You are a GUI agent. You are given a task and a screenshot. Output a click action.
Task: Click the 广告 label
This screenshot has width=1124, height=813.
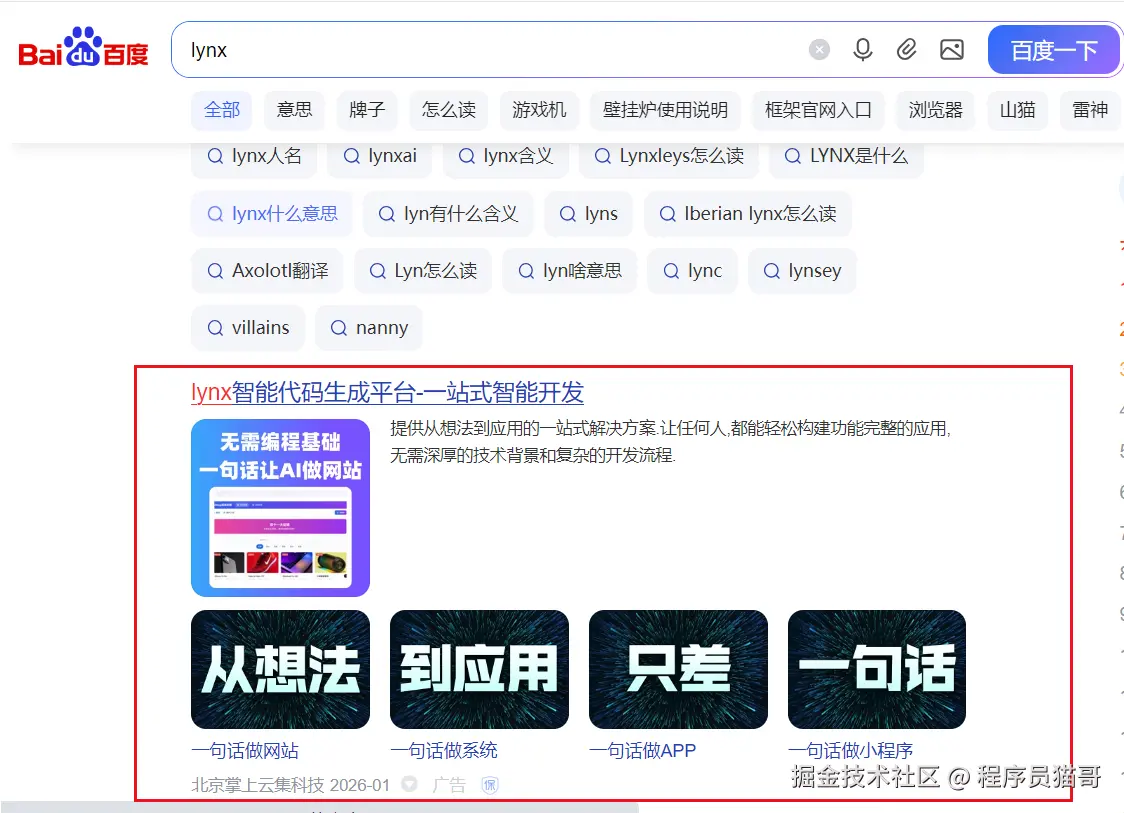(x=449, y=785)
